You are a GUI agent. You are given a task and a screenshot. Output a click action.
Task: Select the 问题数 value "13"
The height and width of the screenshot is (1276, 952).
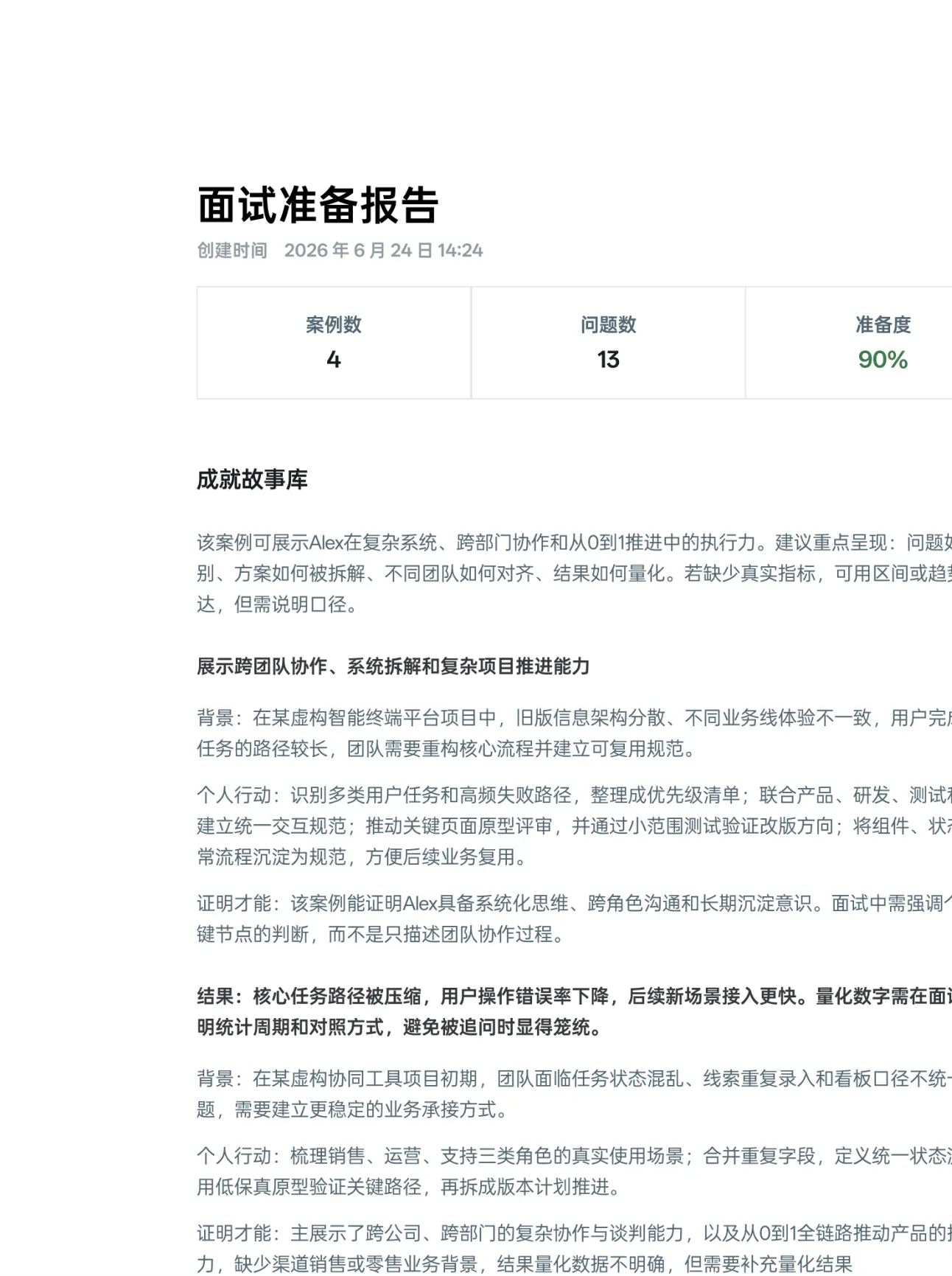point(608,360)
